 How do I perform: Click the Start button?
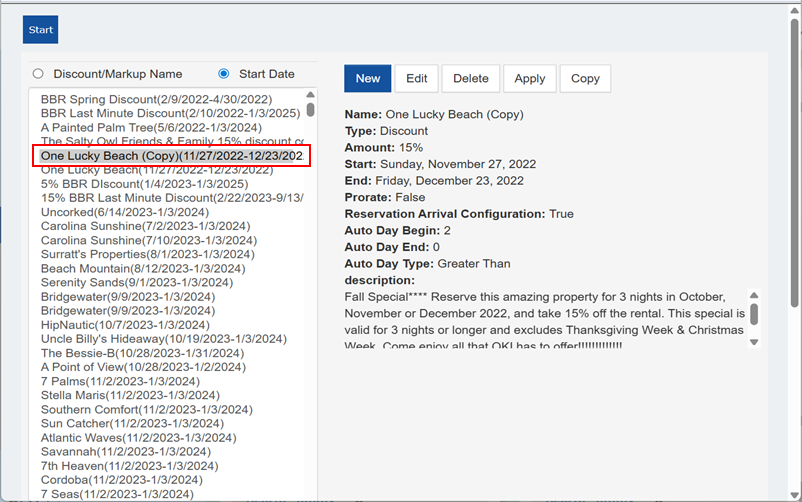[41, 30]
